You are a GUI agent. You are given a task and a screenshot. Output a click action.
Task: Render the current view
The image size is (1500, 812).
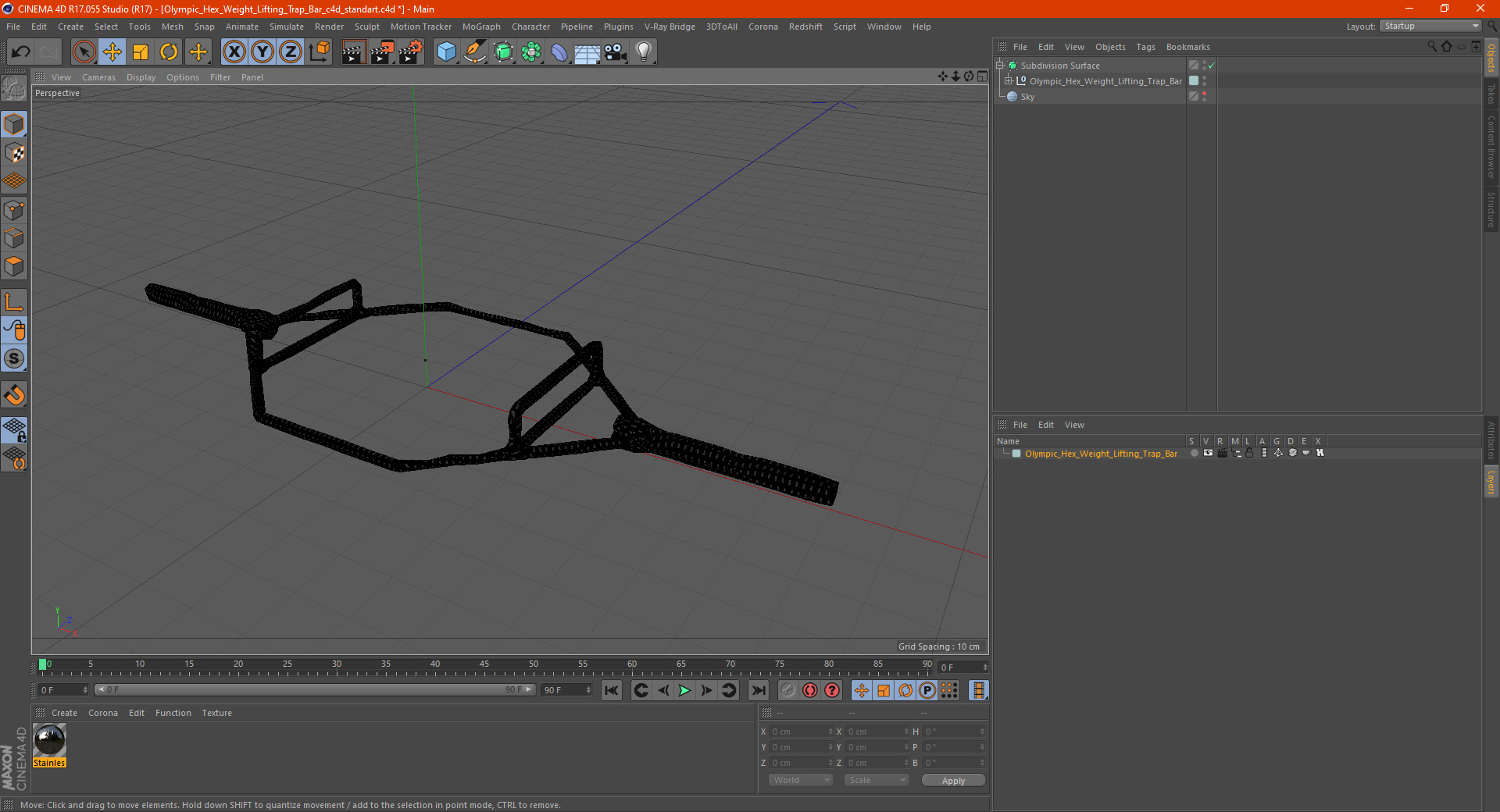[x=353, y=52]
